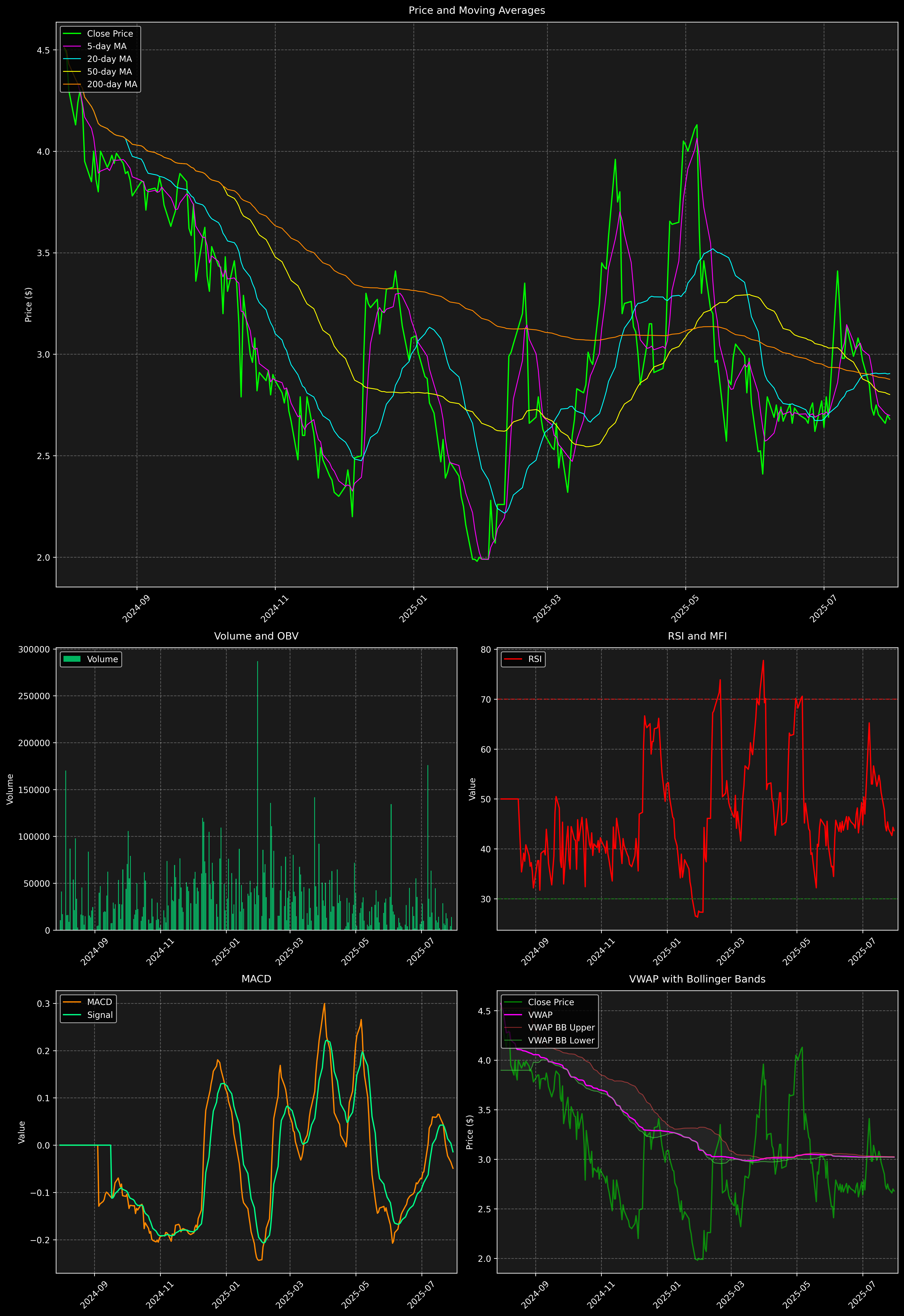The image size is (904, 1316).
Task: Click the "VWAP with Bollinger Bands" chart title
Action: pyautogui.click(x=697, y=979)
